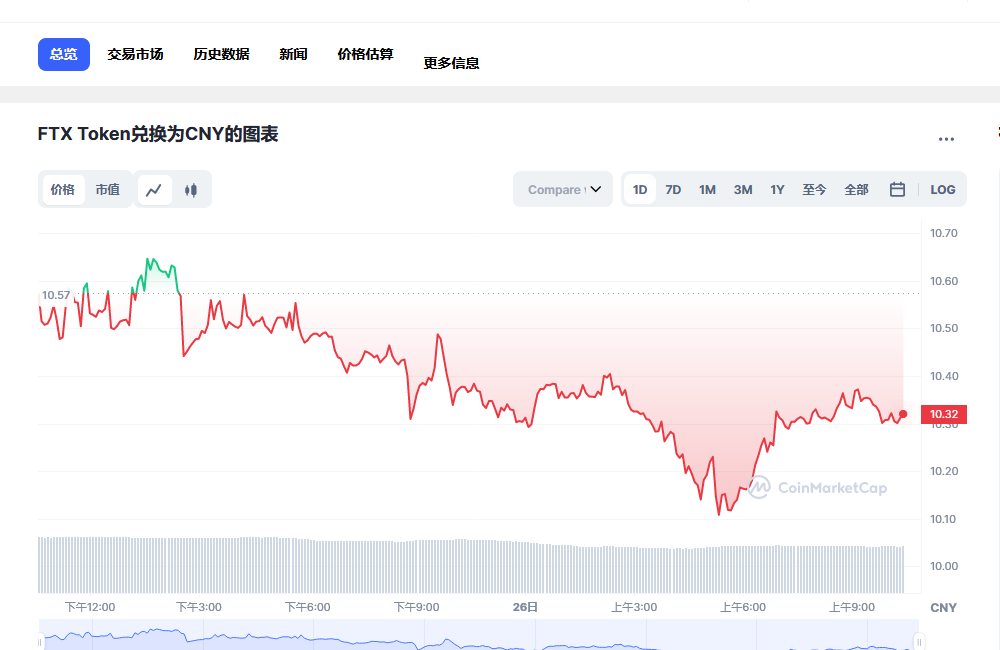Click the CNY currency label
The height and width of the screenshot is (650, 1000).
click(x=943, y=608)
